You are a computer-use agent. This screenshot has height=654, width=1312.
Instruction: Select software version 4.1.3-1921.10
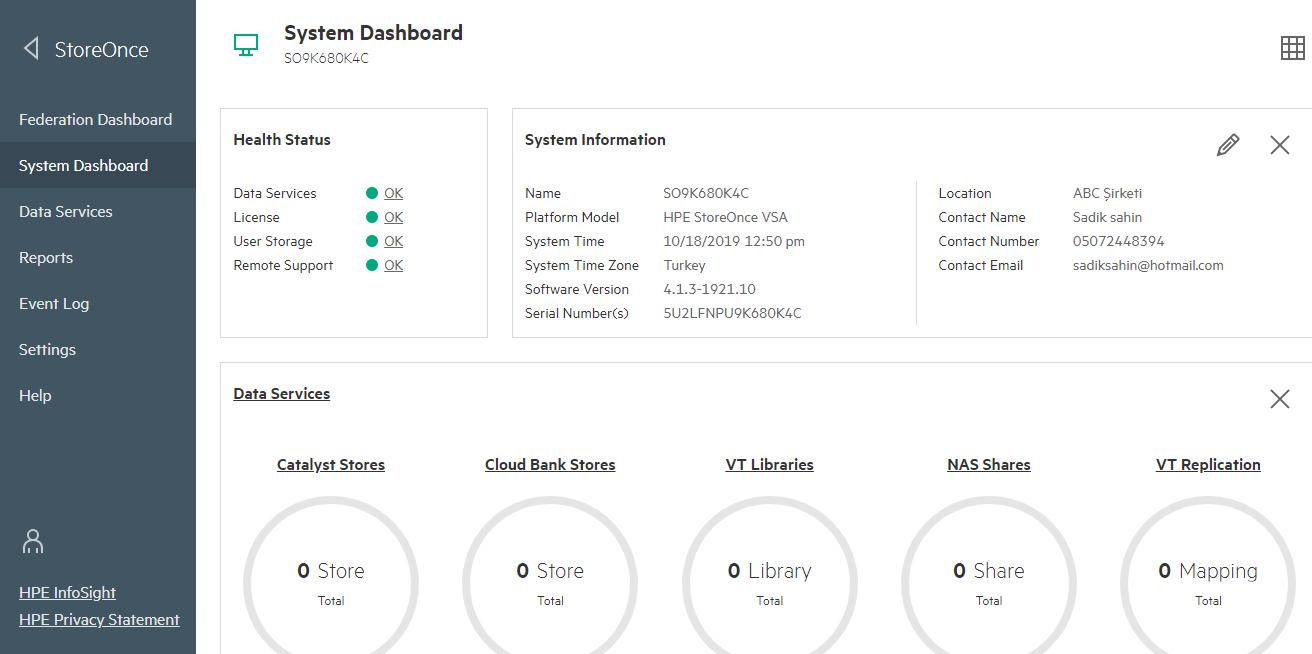[x=709, y=289]
